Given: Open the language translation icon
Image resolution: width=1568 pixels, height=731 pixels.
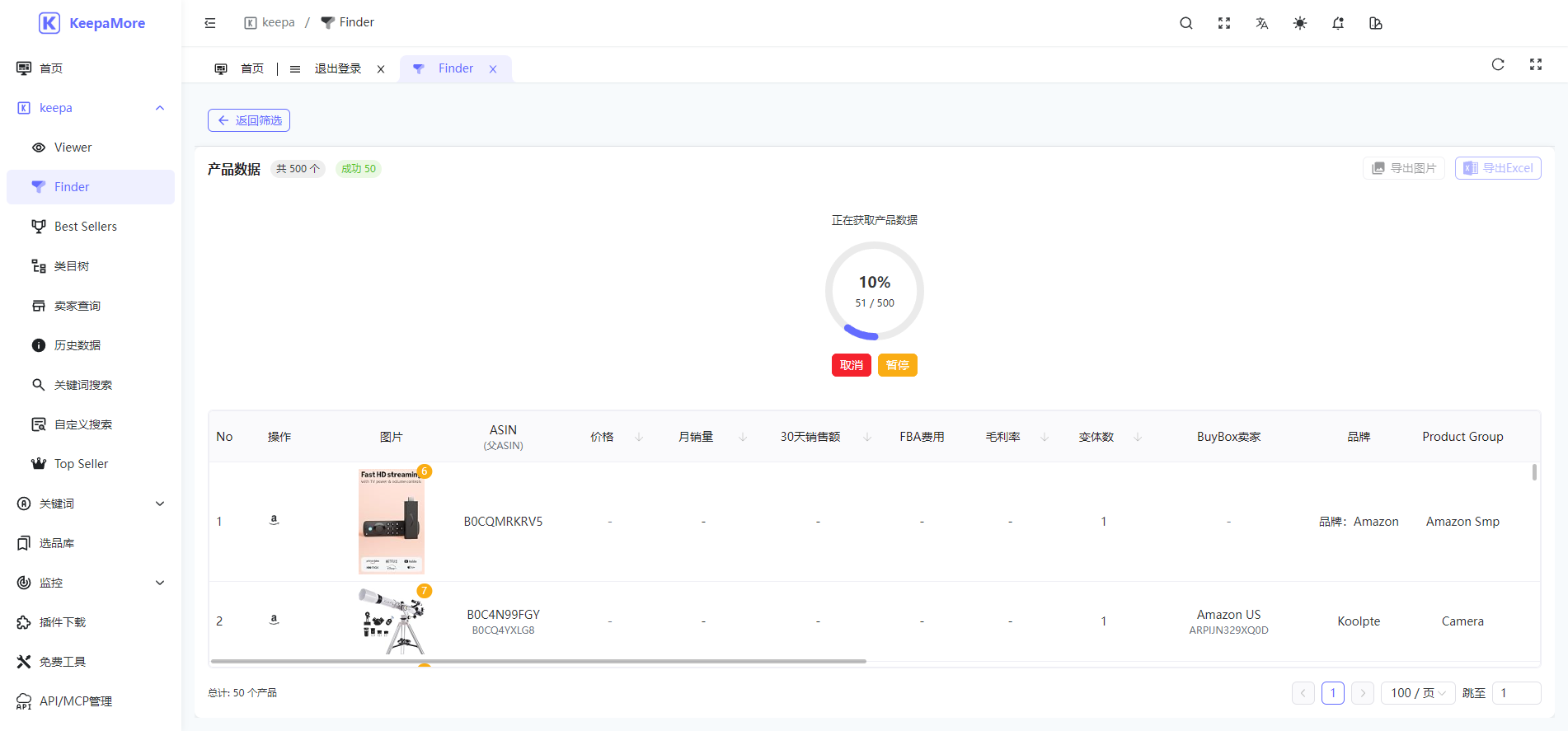Looking at the screenshot, I should pos(1262,23).
